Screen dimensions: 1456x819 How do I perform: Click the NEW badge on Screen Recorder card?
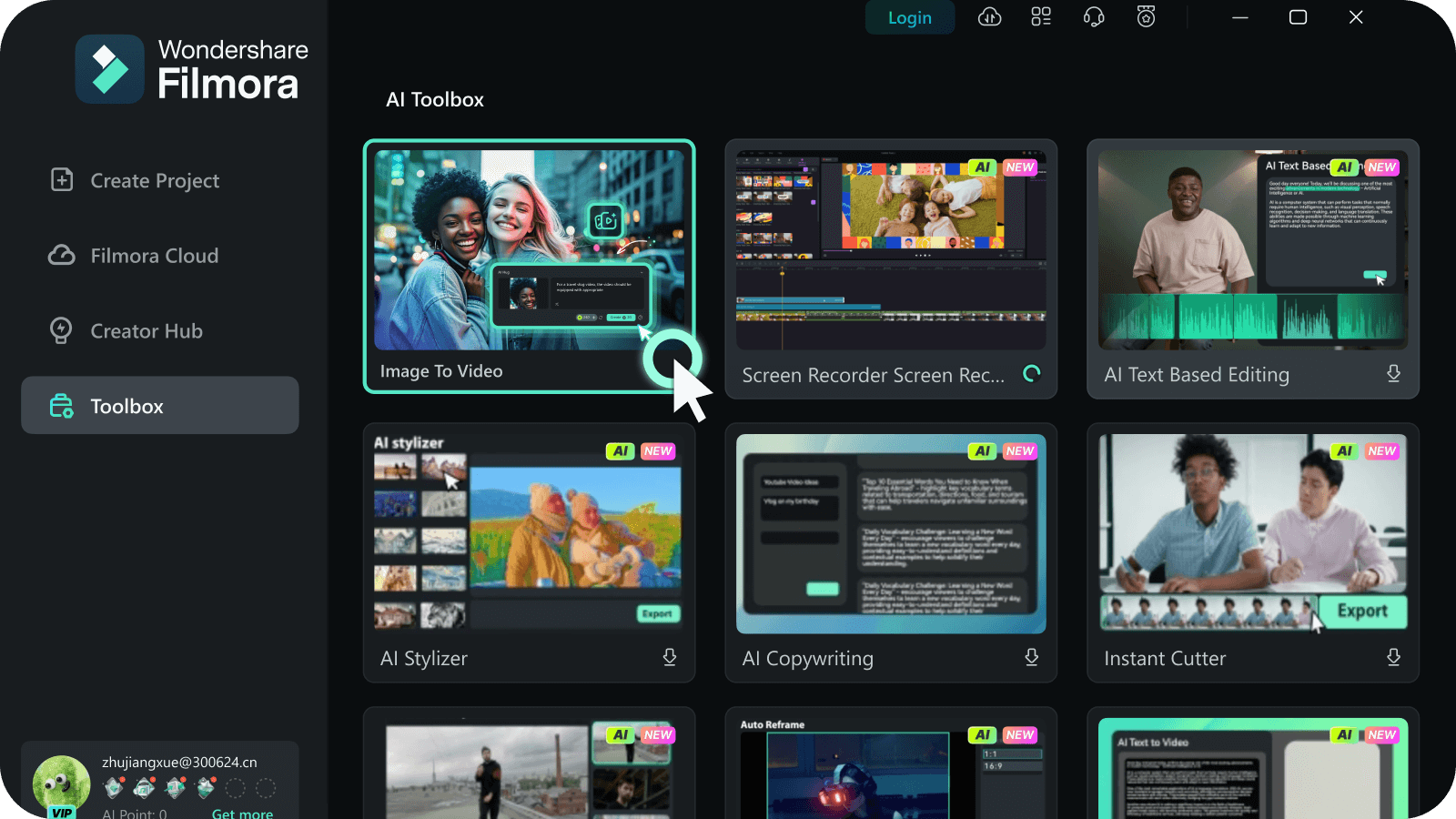point(1020,167)
